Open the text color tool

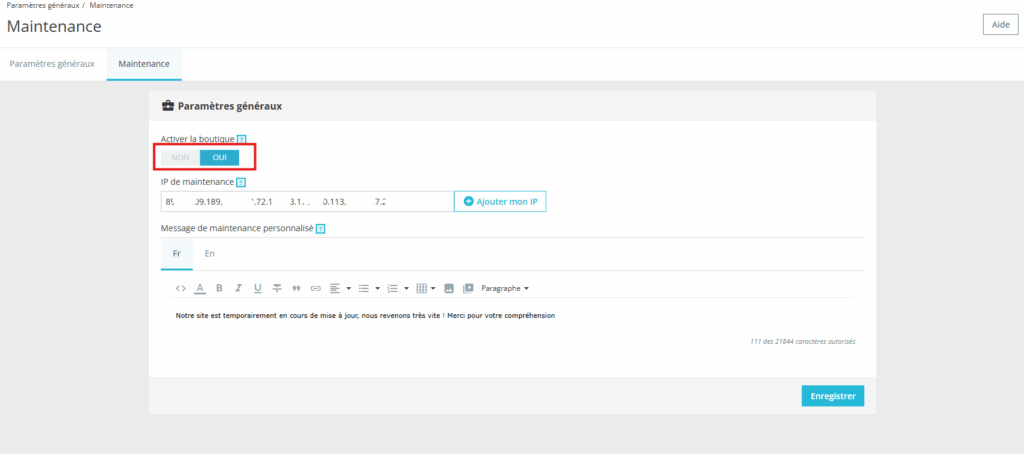pos(200,288)
